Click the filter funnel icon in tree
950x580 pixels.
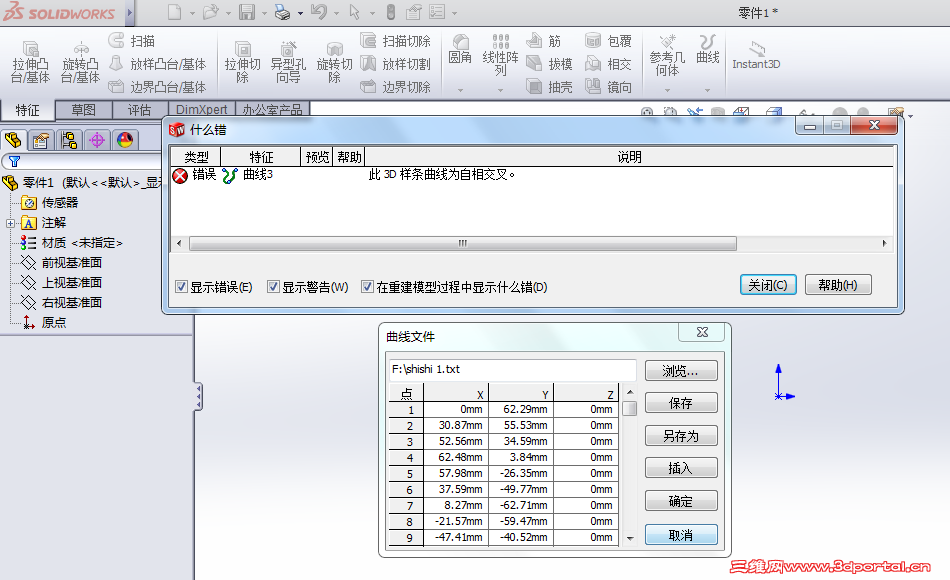click(14, 161)
